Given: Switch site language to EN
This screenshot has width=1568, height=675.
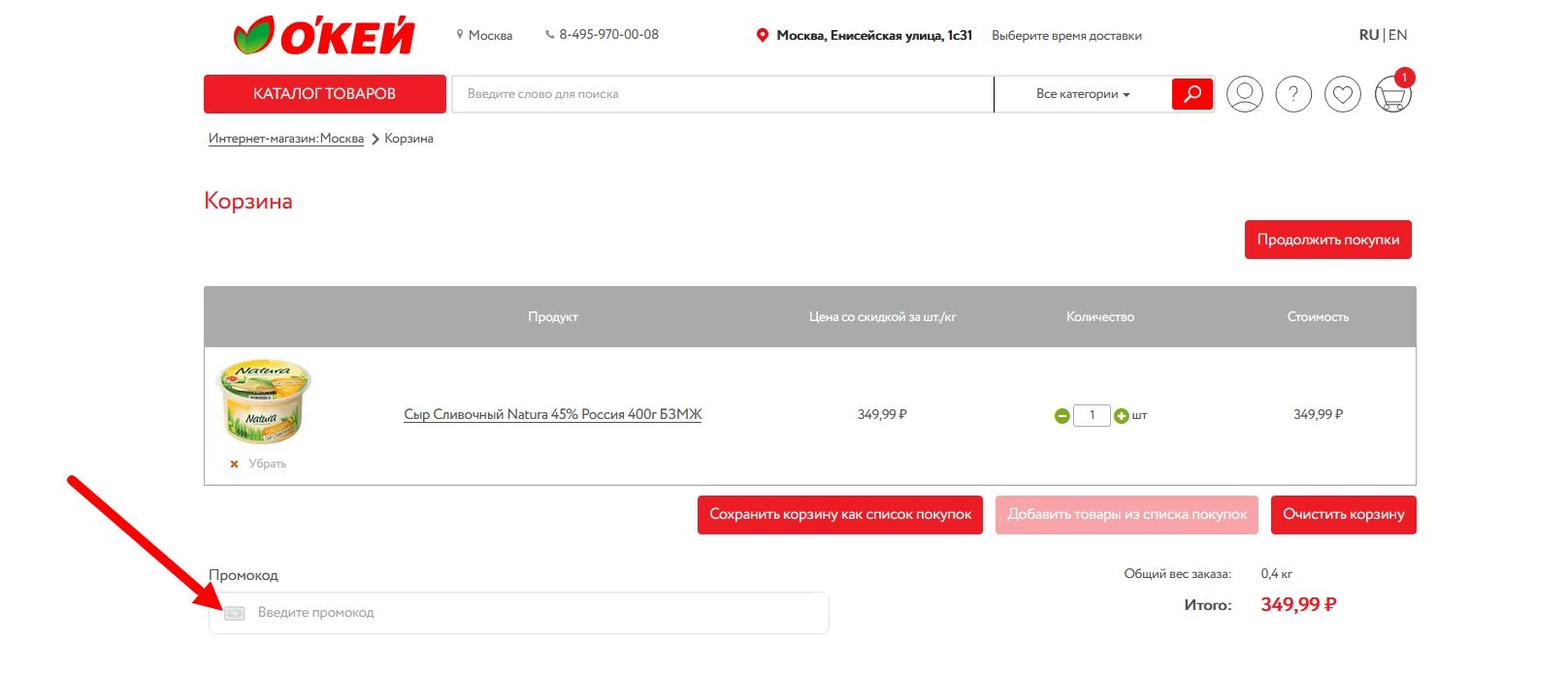Looking at the screenshot, I should tap(1398, 35).
